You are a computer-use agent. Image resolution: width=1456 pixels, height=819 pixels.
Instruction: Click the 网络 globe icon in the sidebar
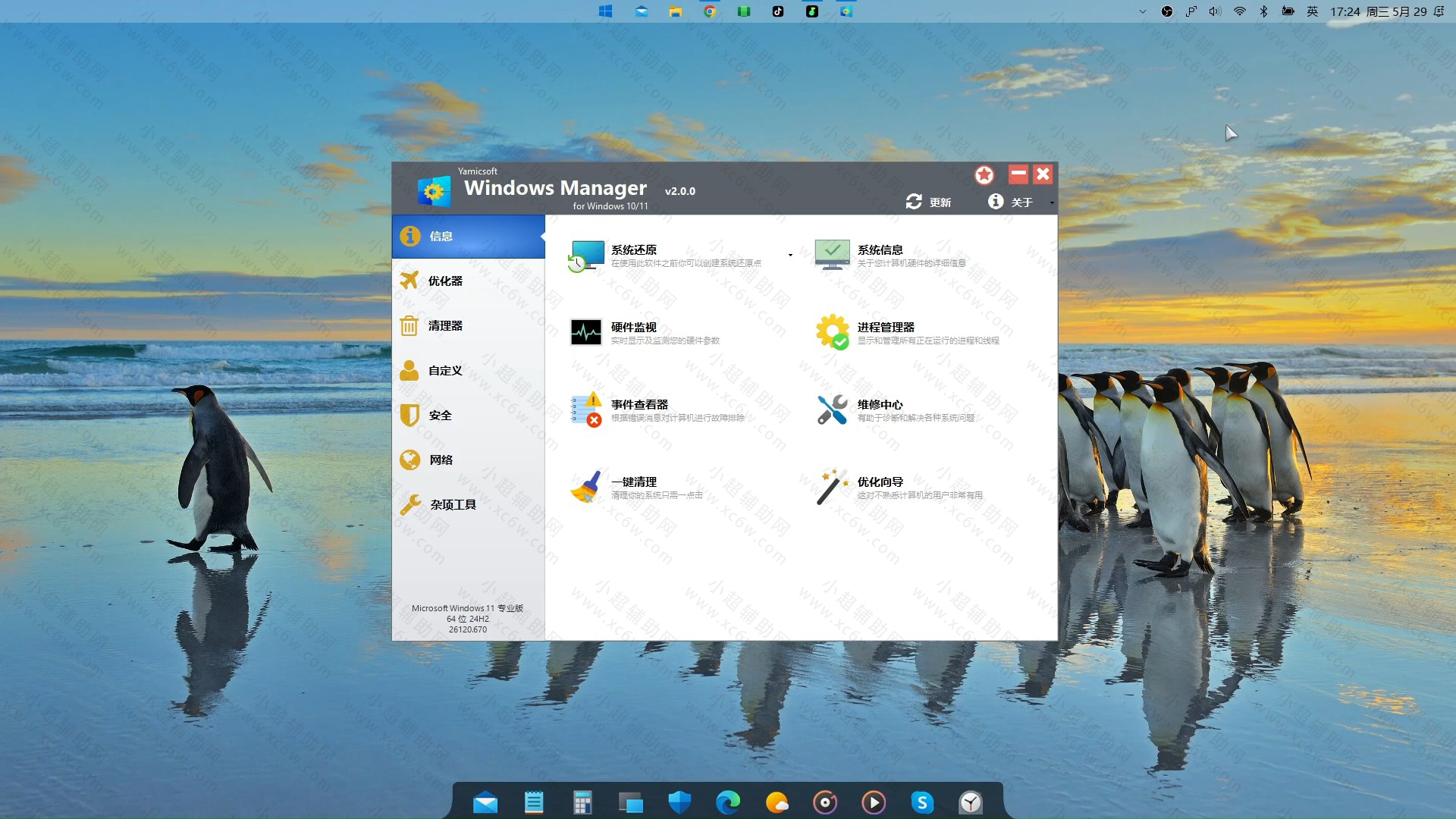coord(410,460)
